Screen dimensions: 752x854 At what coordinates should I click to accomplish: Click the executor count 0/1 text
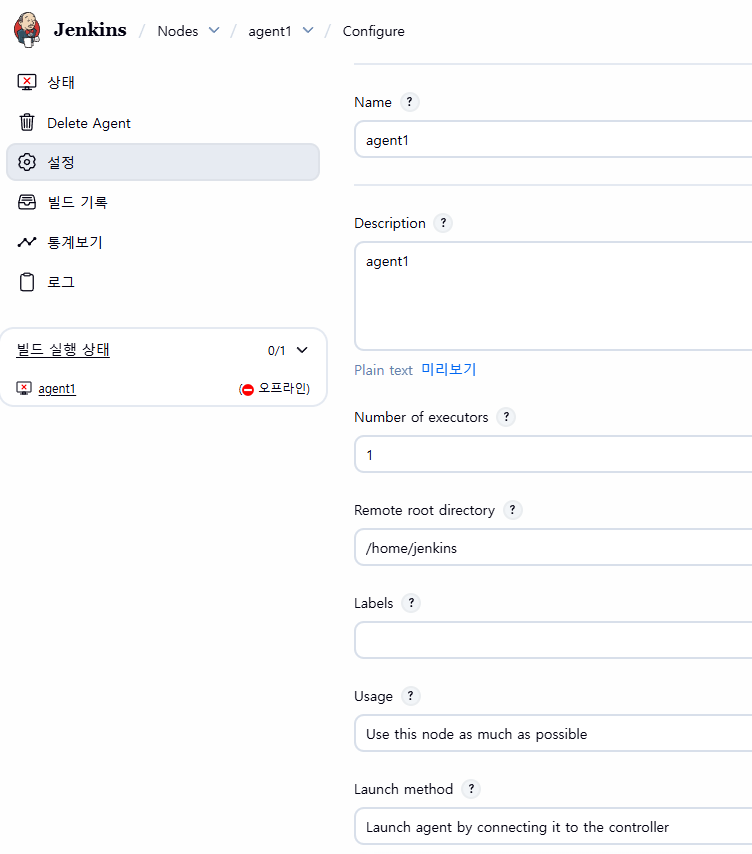point(277,351)
